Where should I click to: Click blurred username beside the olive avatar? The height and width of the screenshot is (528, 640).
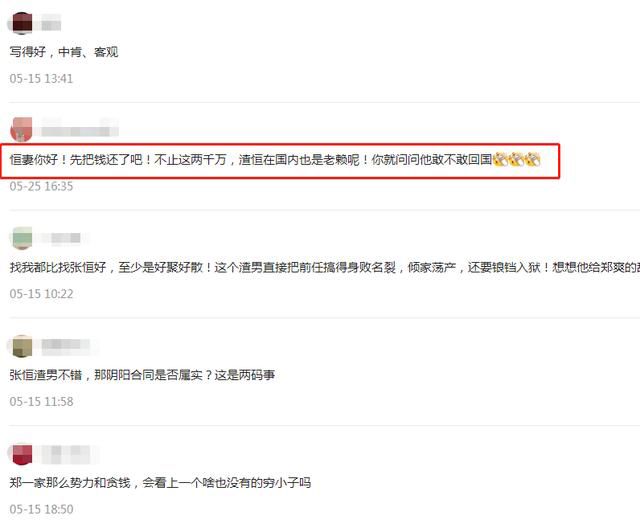point(66,346)
